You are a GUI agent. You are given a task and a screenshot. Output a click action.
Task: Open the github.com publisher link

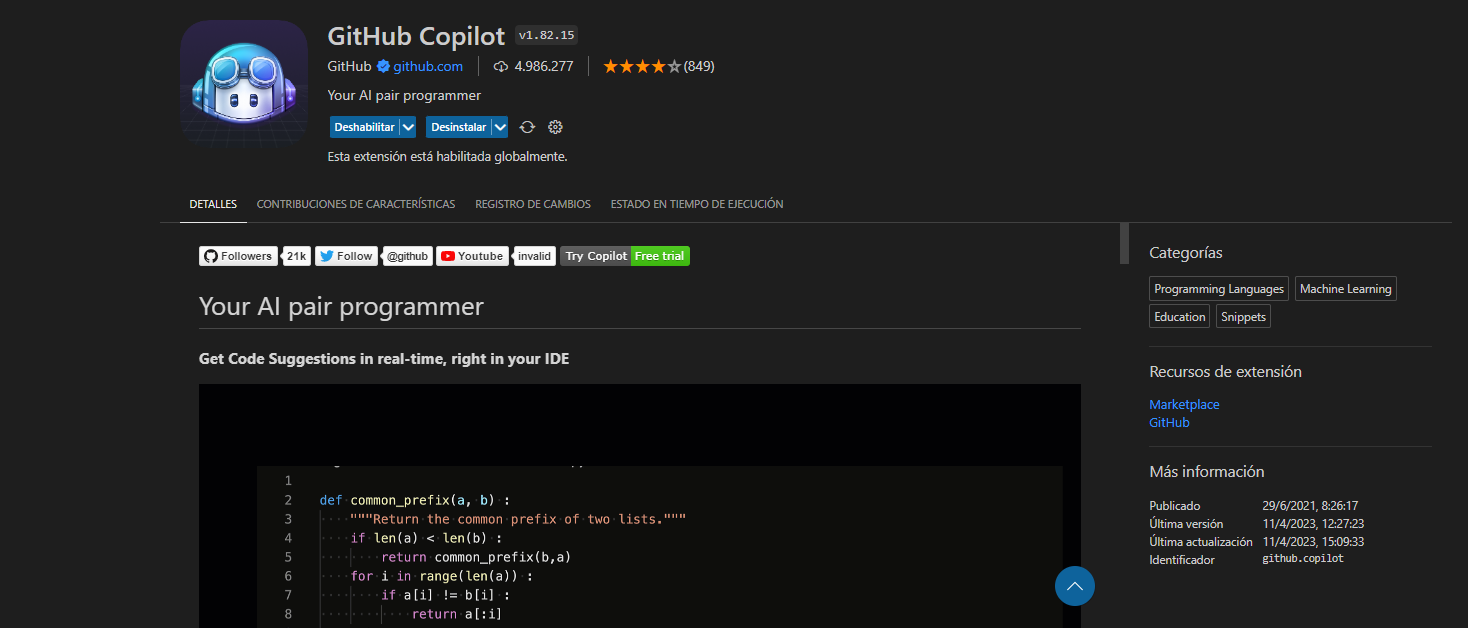[428, 67]
